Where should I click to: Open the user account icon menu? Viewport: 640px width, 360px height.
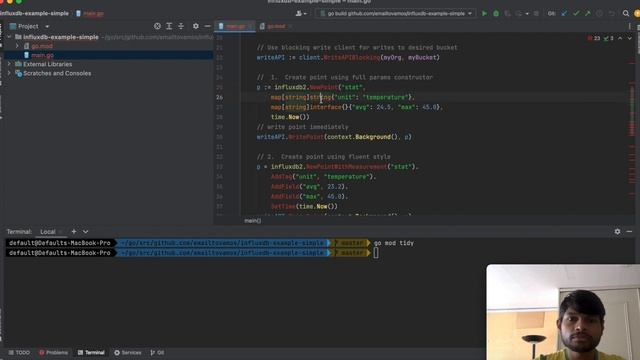pyautogui.click(x=300, y=13)
